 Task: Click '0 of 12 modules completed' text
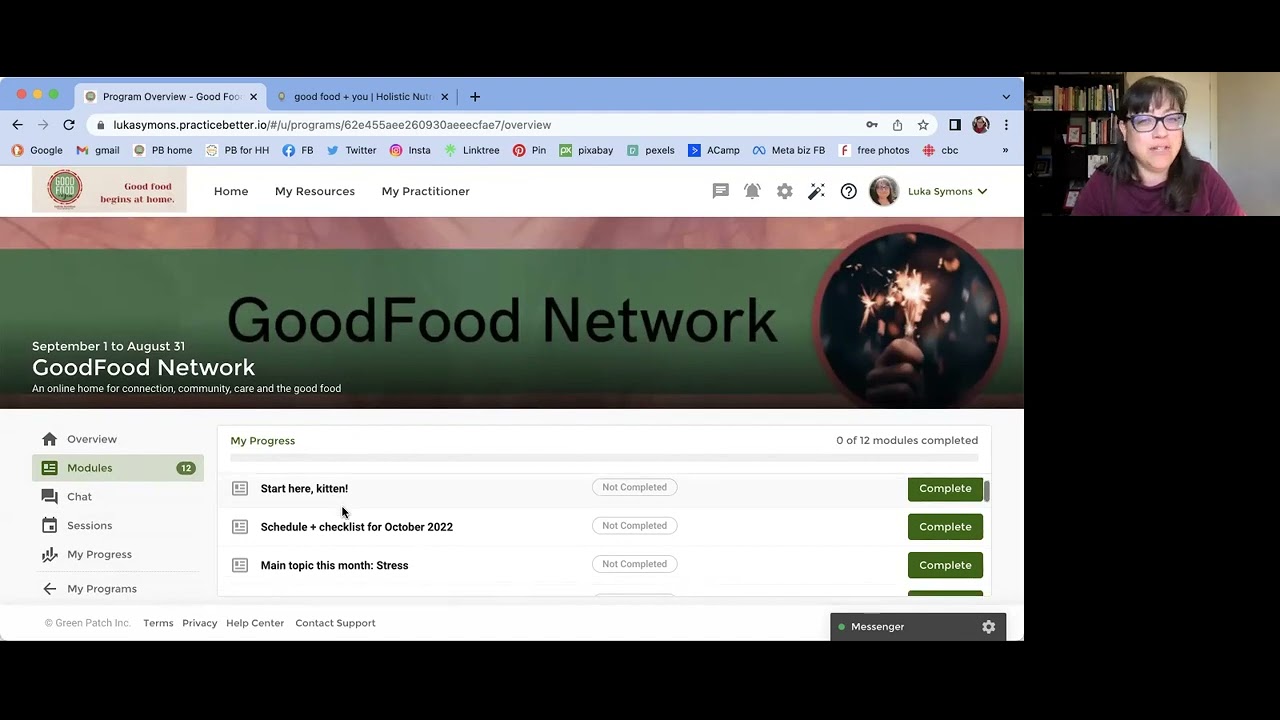pyautogui.click(x=907, y=440)
